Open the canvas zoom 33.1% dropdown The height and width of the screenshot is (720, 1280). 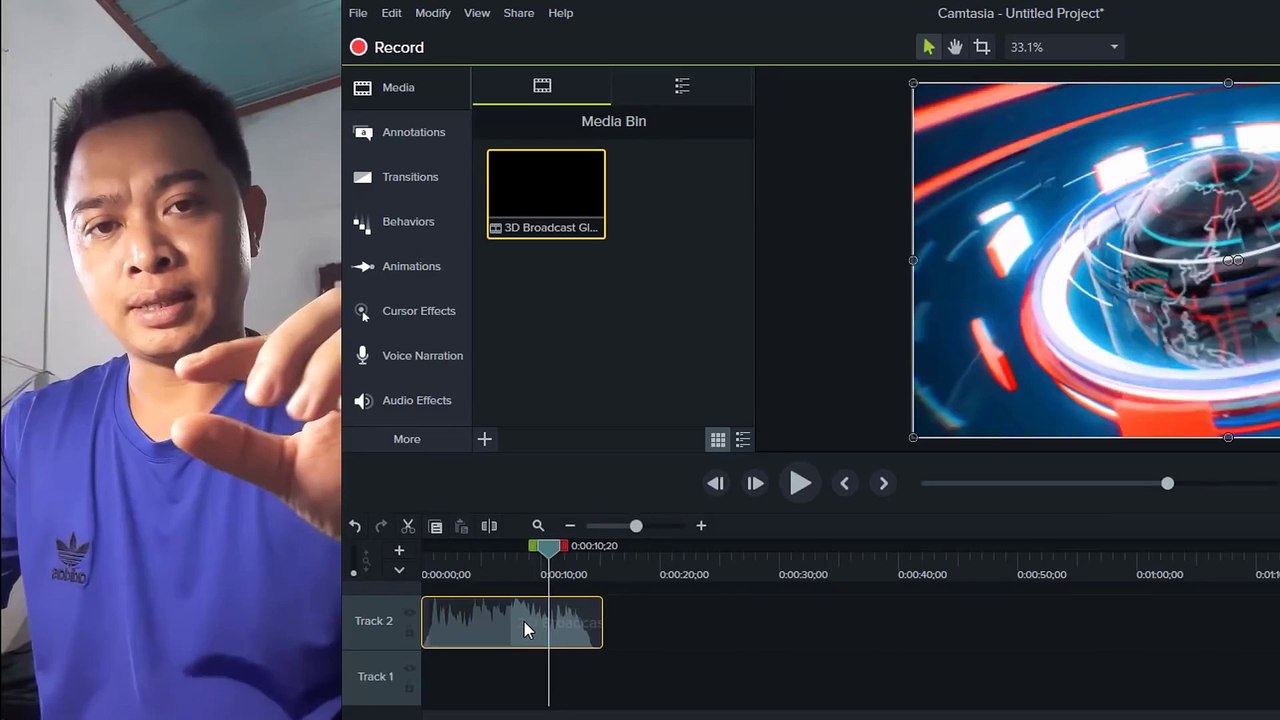coord(1064,47)
